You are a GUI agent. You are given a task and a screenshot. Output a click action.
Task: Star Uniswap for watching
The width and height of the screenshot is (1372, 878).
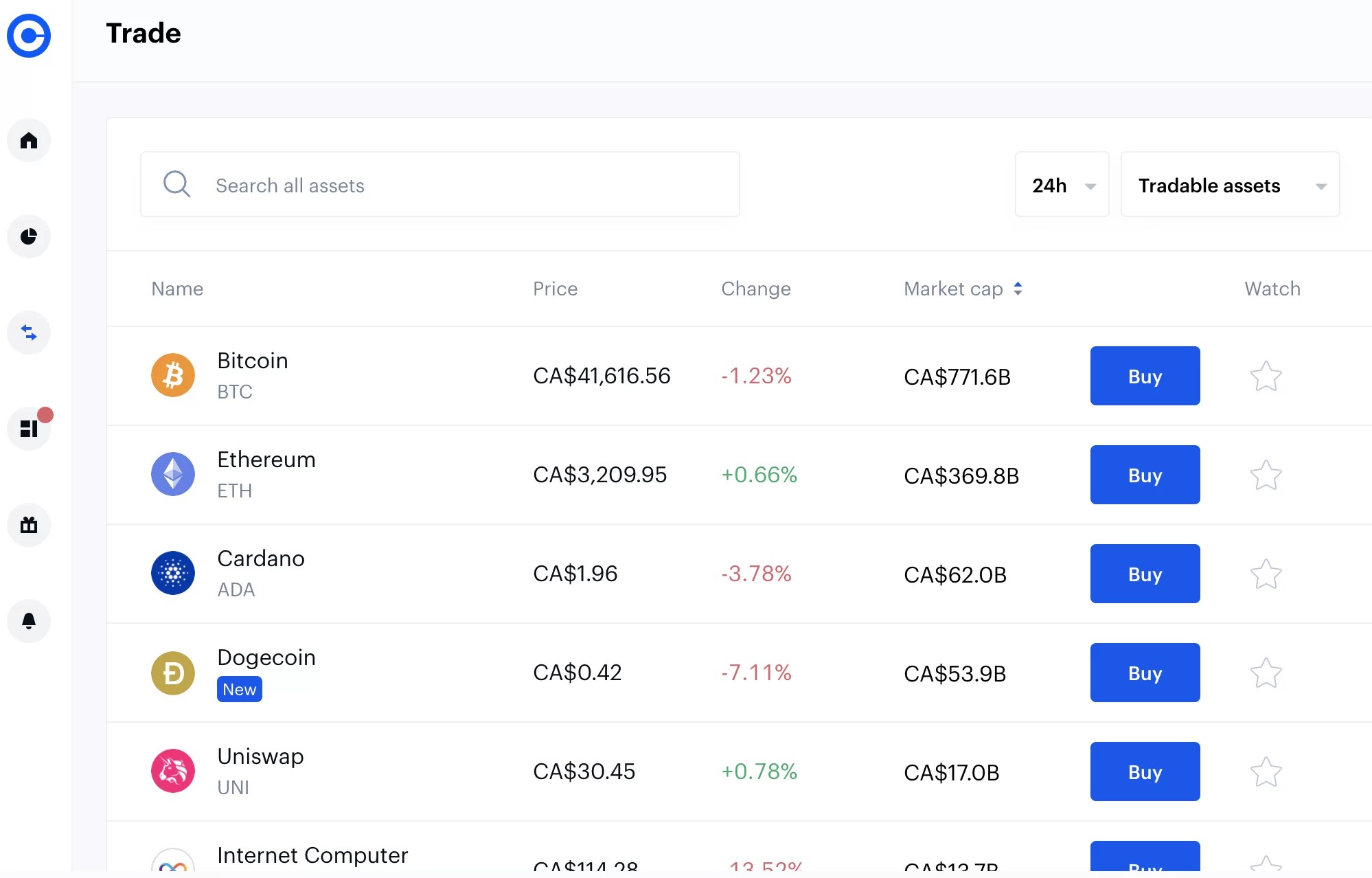[1266, 772]
